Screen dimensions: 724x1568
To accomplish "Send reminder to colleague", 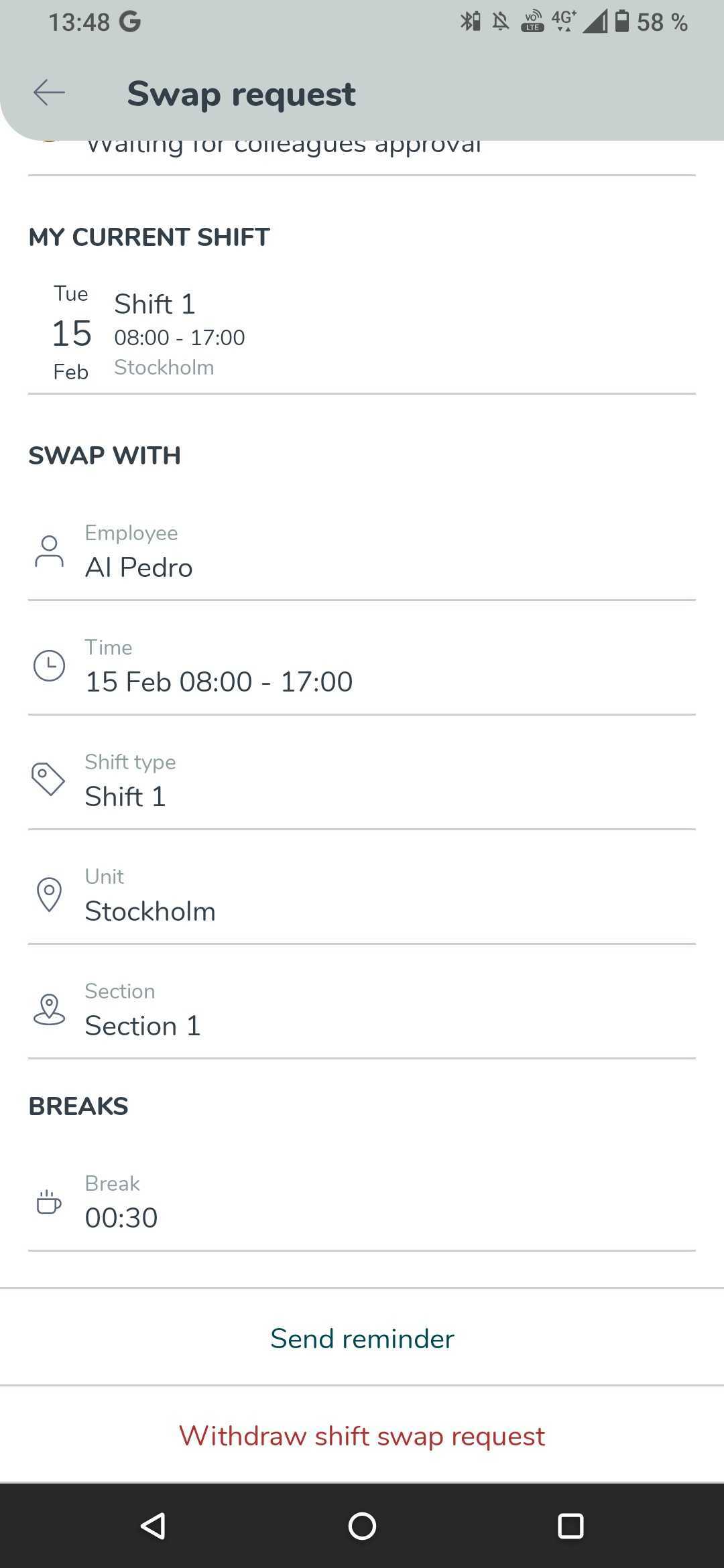I will pyautogui.click(x=362, y=1338).
